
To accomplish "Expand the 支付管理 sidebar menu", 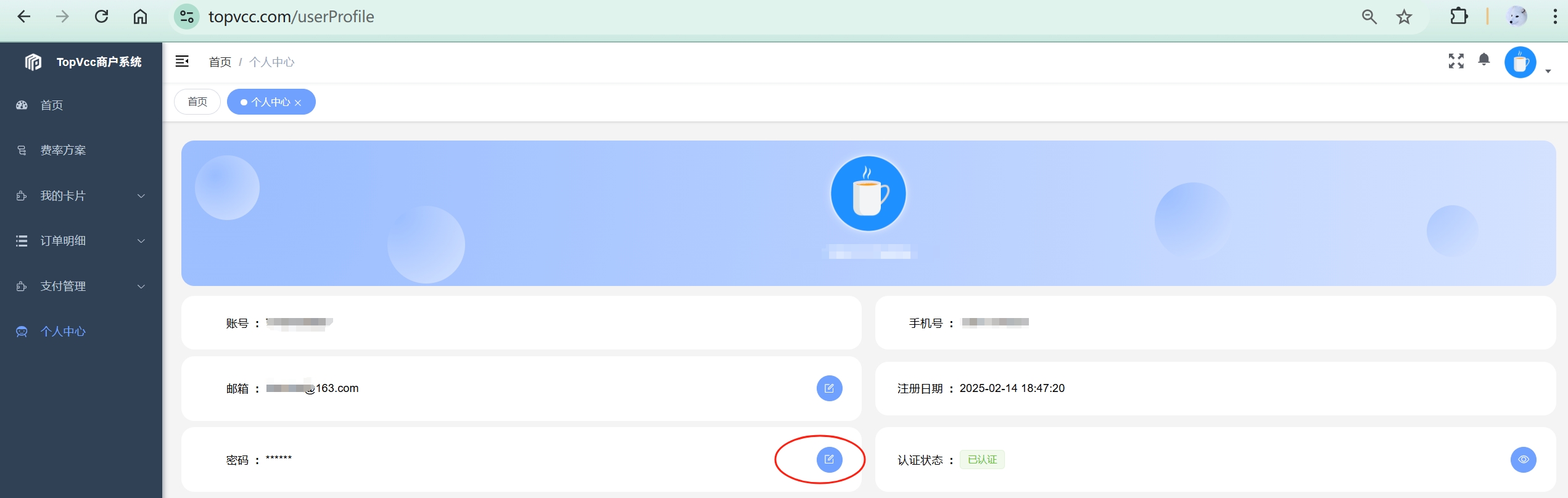I will (80, 286).
